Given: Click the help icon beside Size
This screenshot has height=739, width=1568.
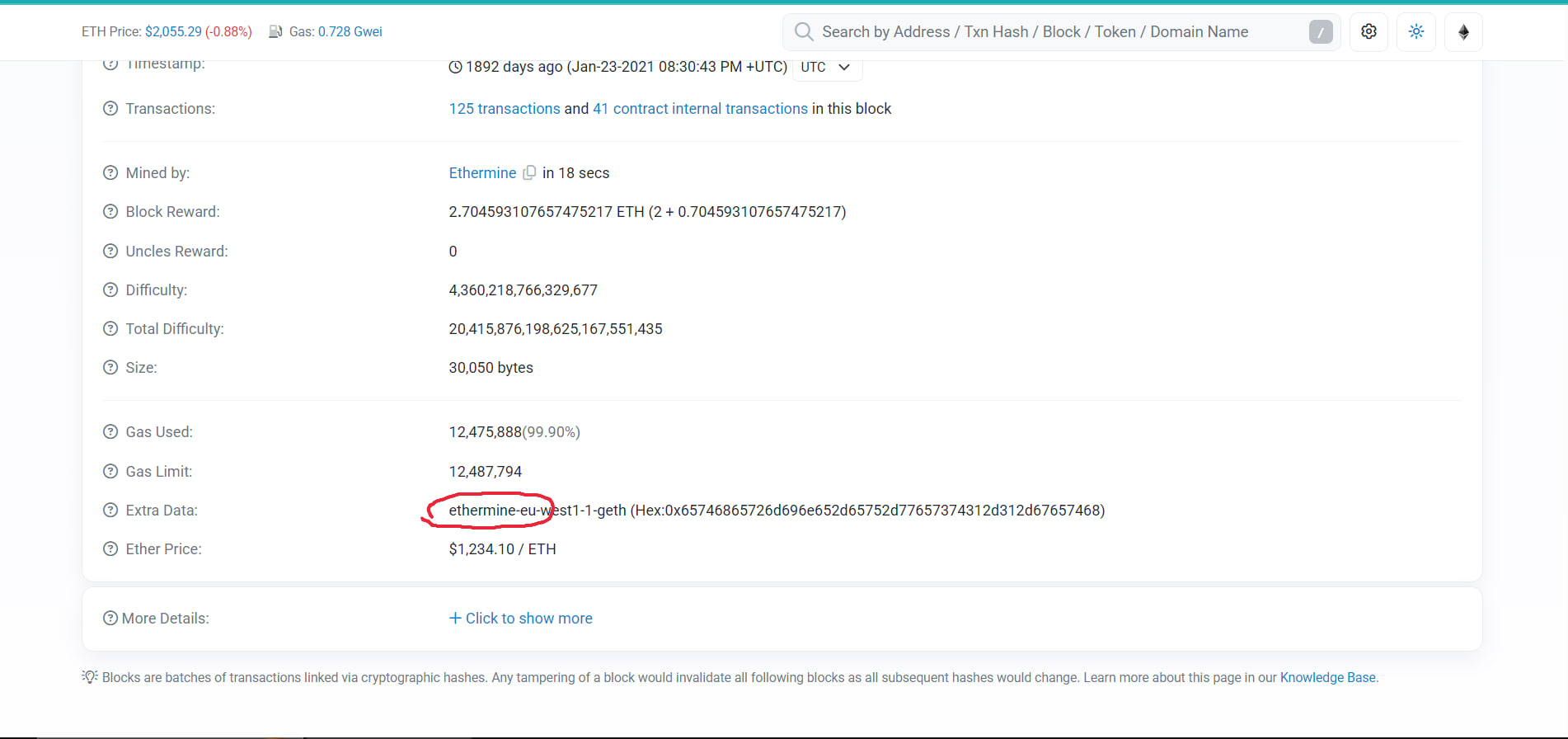Looking at the screenshot, I should [x=110, y=368].
